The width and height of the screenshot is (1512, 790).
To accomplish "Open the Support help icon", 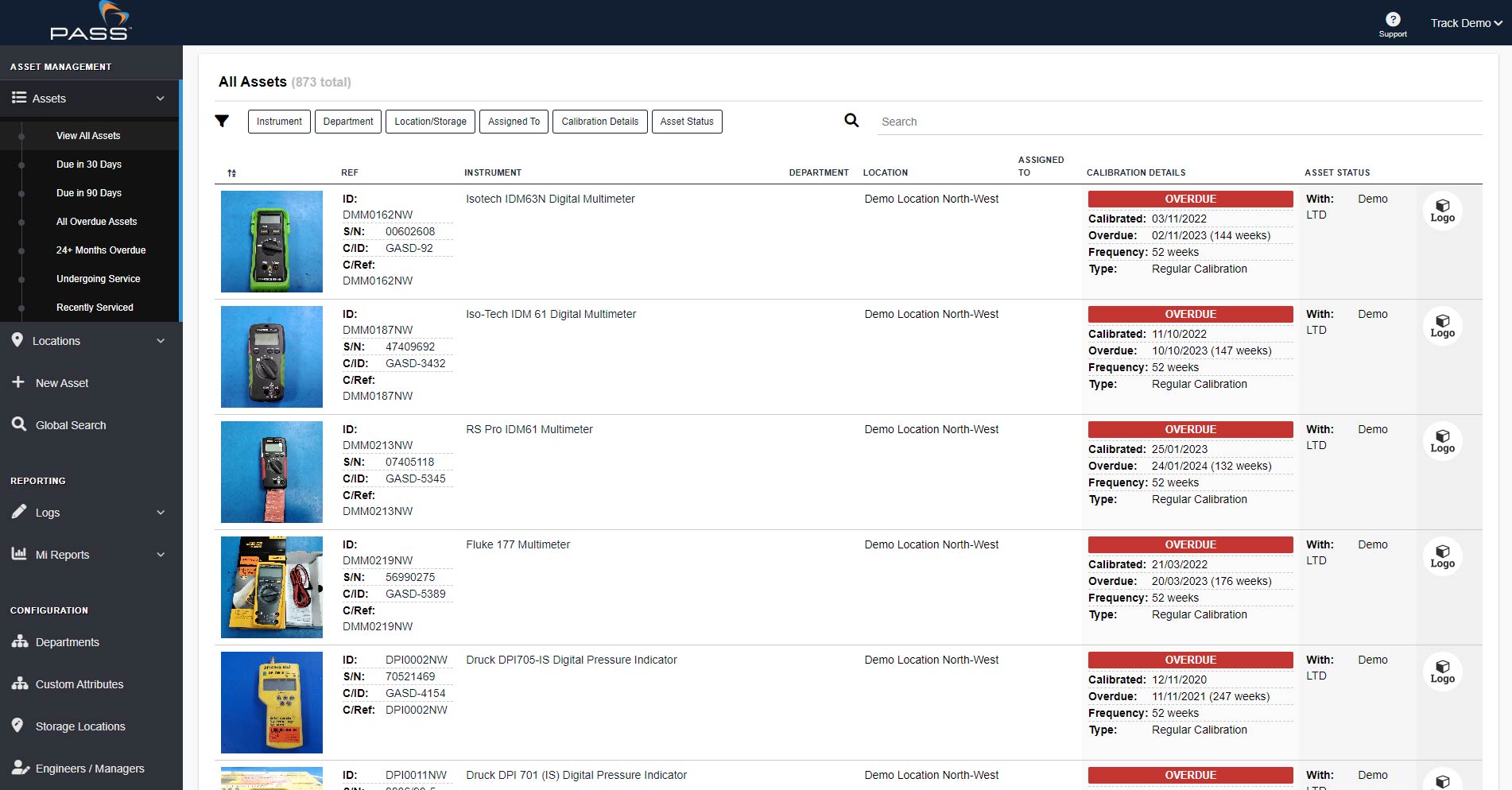I will click(x=1393, y=20).
